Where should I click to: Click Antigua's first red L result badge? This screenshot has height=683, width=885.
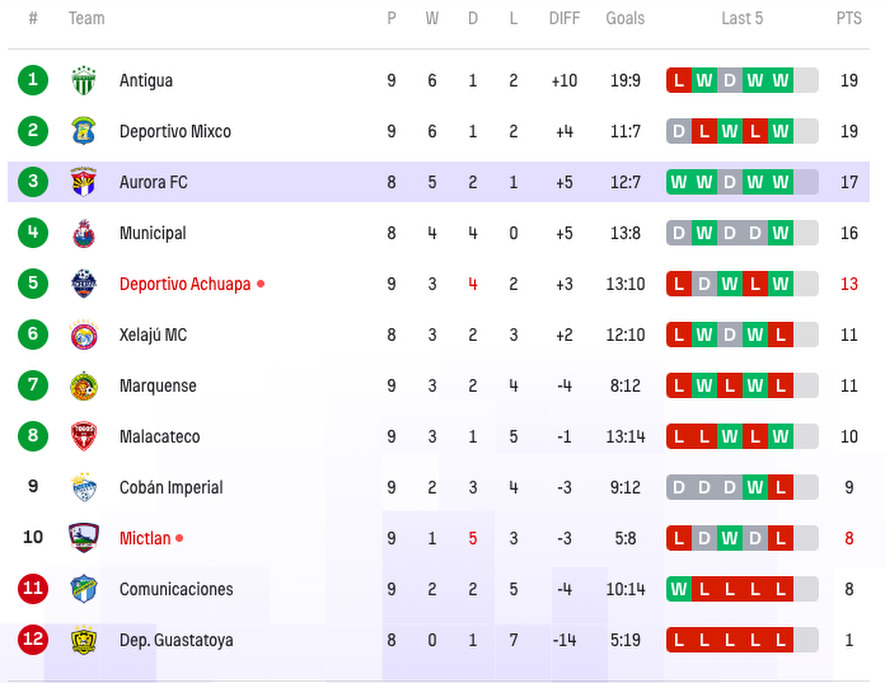[x=680, y=81]
